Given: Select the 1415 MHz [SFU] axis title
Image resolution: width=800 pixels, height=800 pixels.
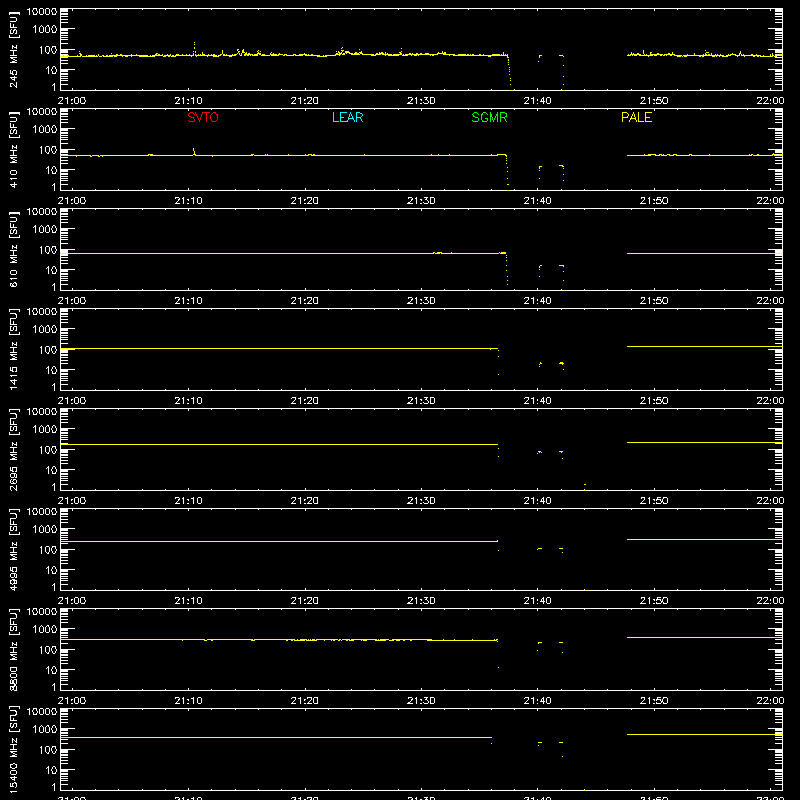Looking at the screenshot, I should pos(13,349).
